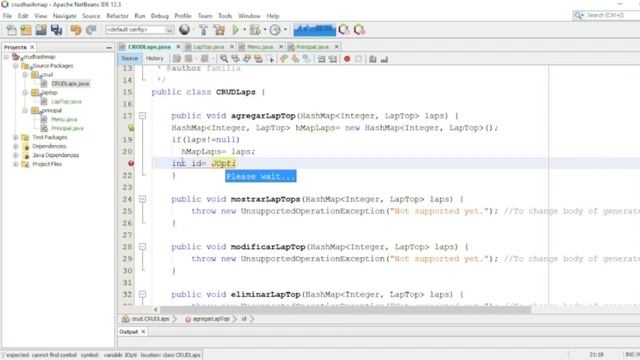Click the Build Project hammer icon
Screen dimensions: 640x360
click(x=203, y=30)
